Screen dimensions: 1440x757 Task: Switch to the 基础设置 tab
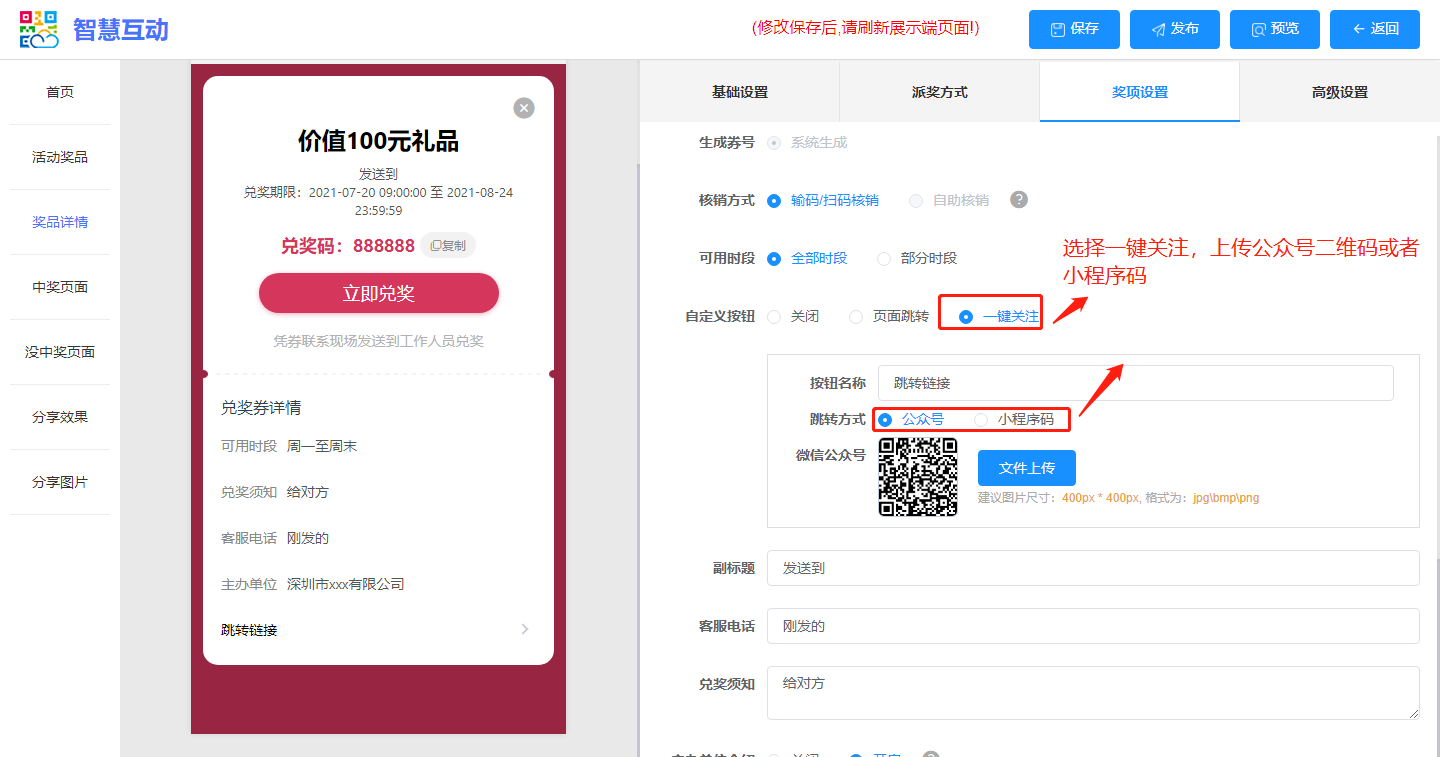pyautogui.click(x=739, y=92)
